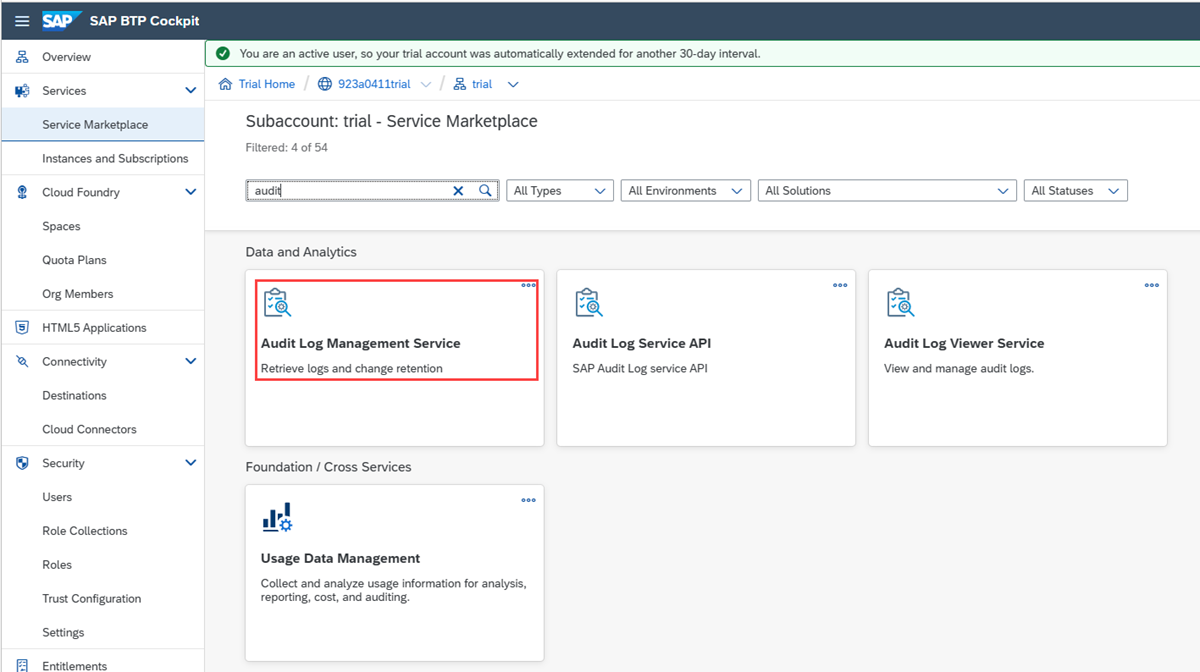The height and width of the screenshot is (672, 1200).
Task: Click the SAP logo
Action: 62,21
